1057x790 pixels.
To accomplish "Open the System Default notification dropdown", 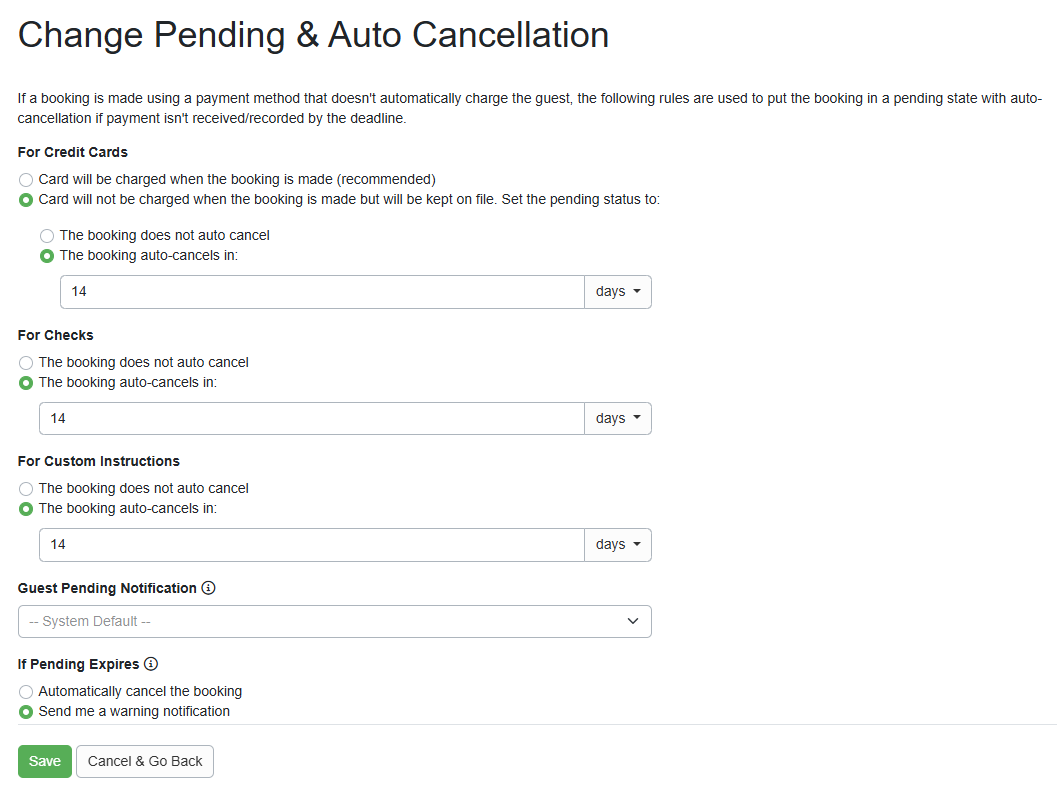I will click(334, 621).
